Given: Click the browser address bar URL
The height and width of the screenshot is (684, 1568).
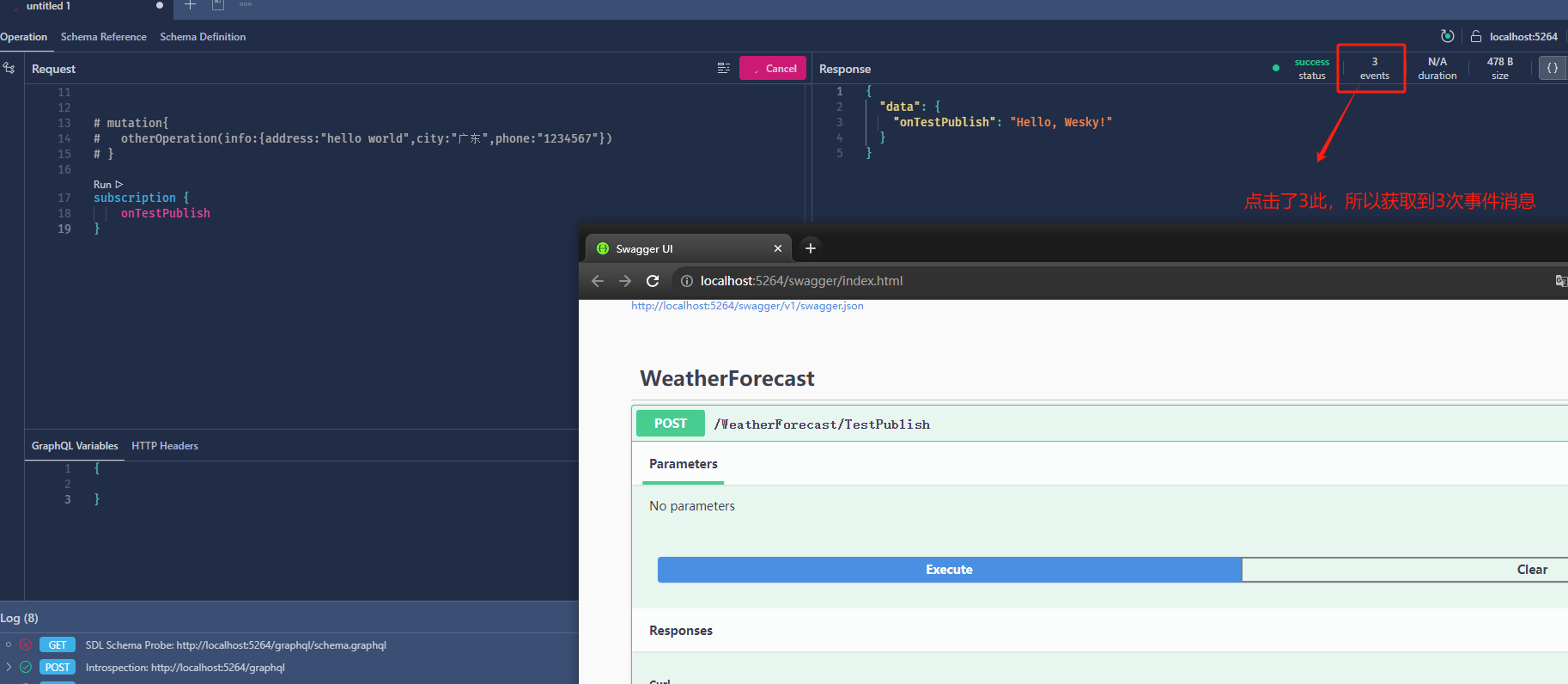Looking at the screenshot, I should [801, 281].
